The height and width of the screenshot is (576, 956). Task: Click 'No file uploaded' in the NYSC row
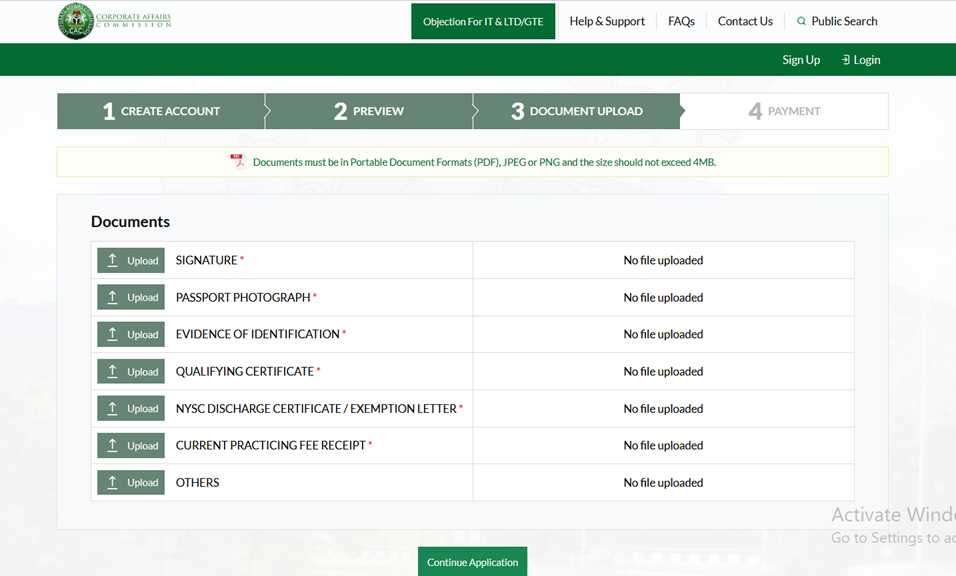[663, 408]
